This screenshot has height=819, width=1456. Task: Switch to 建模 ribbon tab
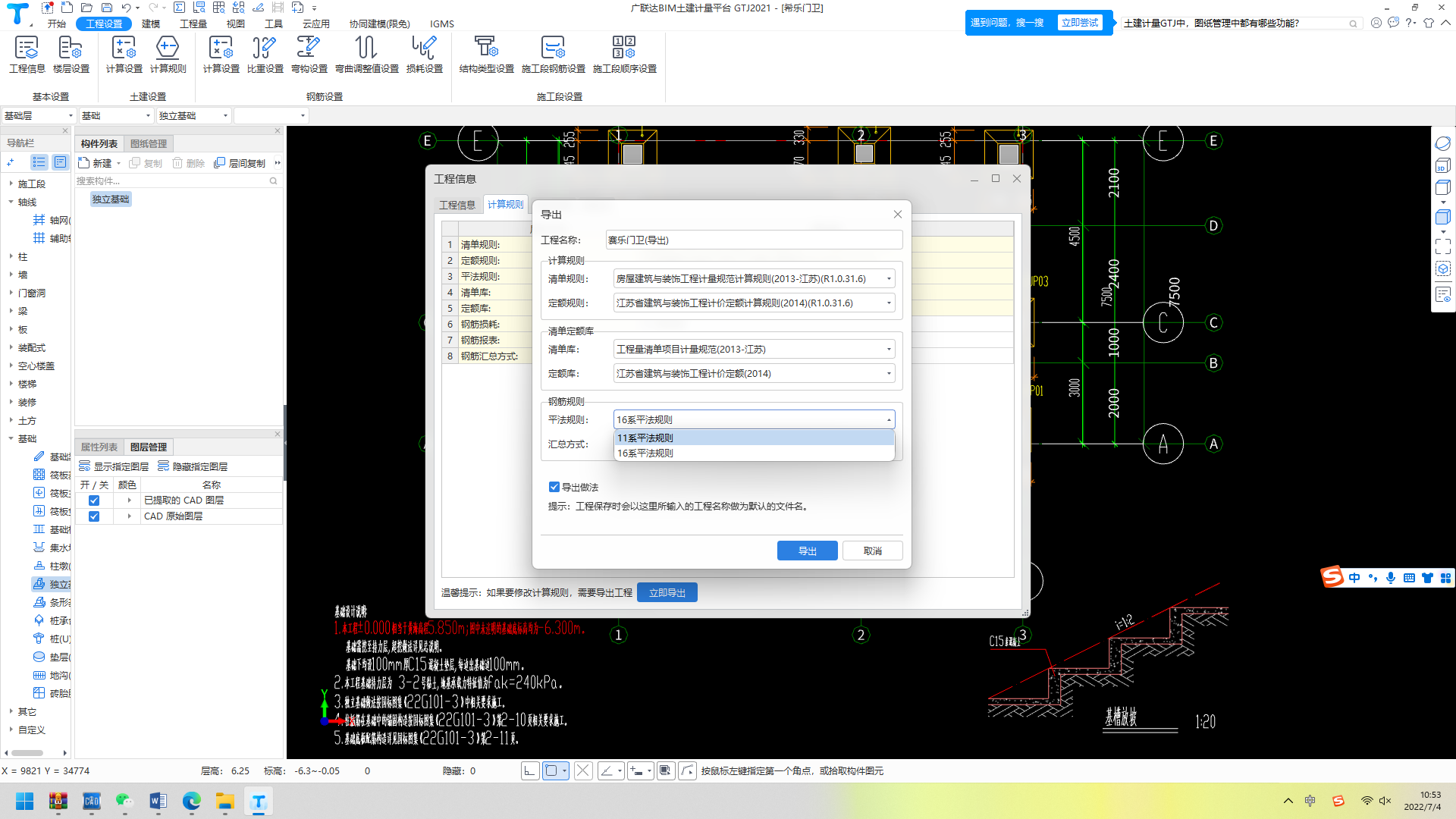(x=151, y=24)
